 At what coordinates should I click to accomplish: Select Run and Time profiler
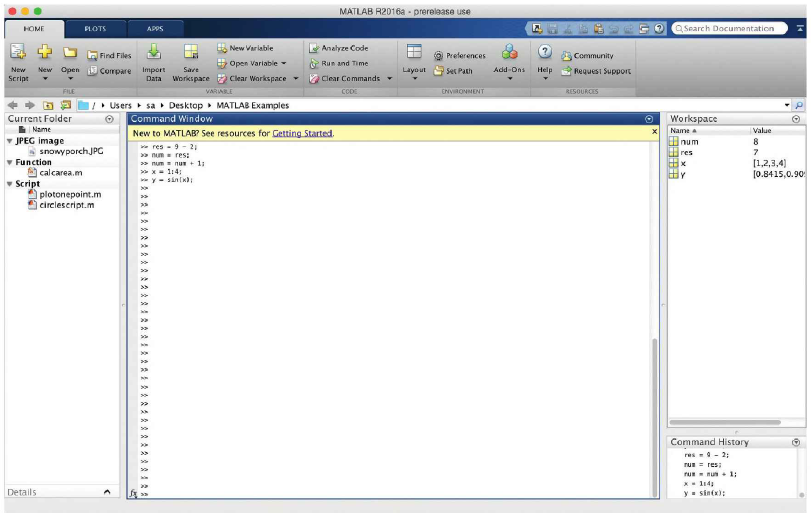pos(339,63)
